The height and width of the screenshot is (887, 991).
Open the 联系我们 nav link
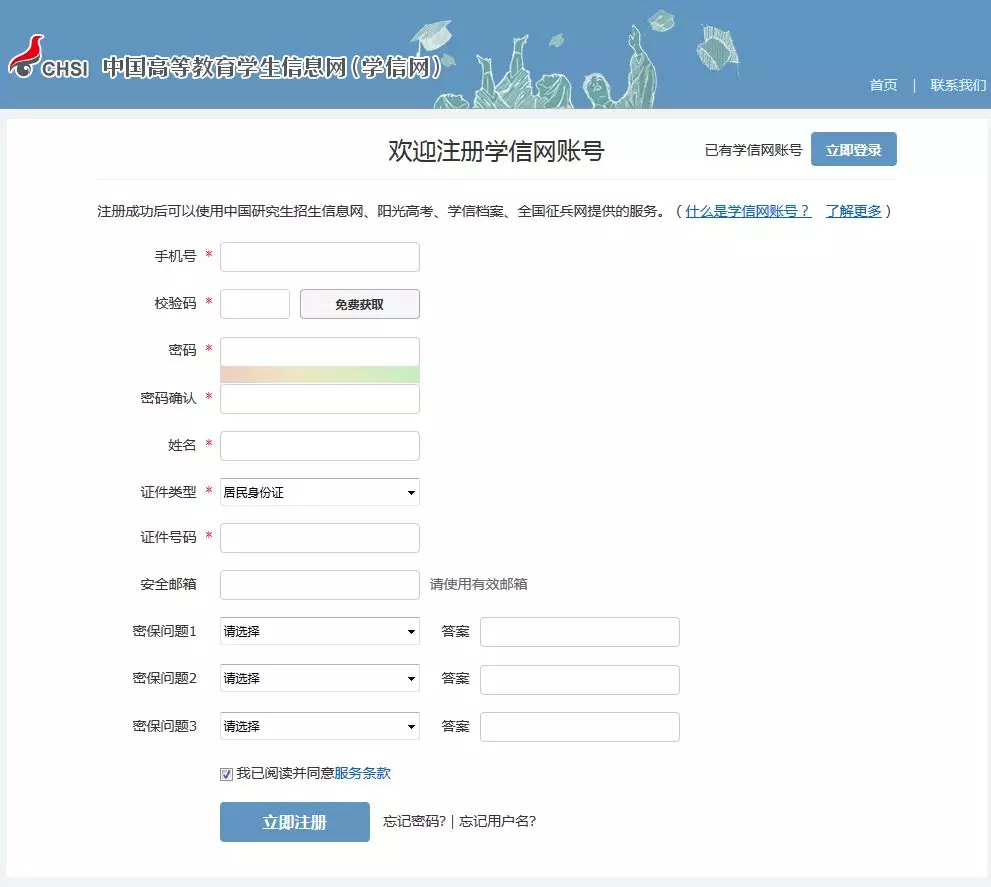click(x=958, y=85)
